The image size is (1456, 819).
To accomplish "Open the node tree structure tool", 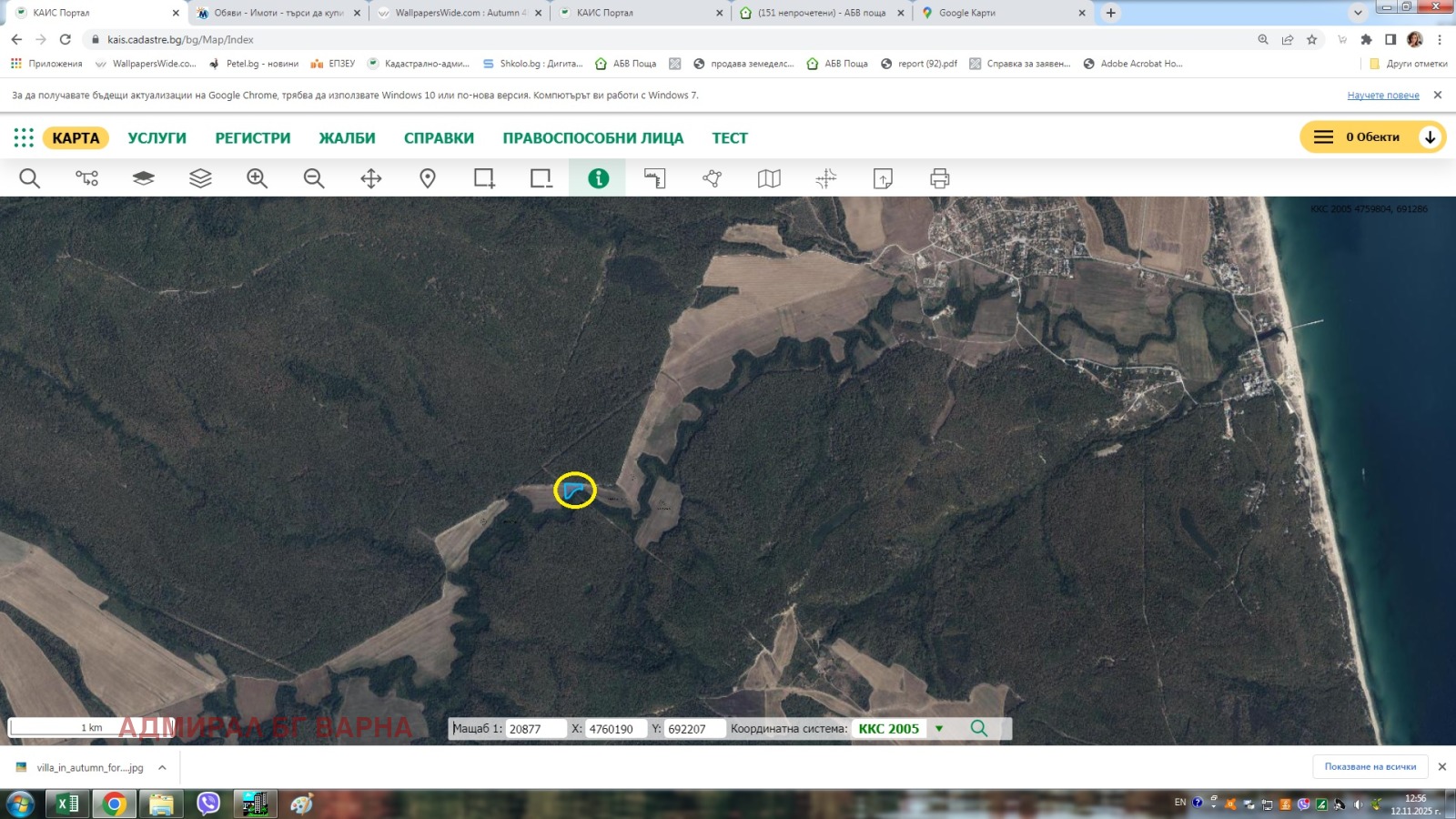I will pyautogui.click(x=86, y=178).
